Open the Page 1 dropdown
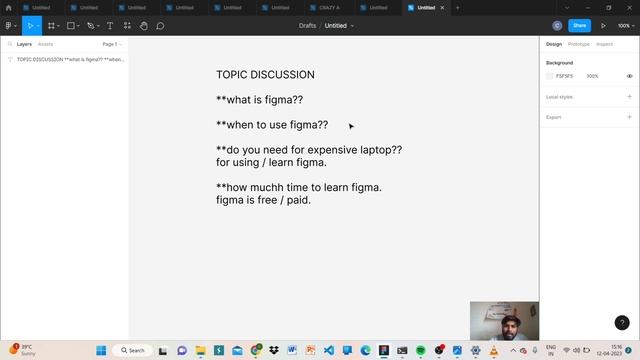Screen dimensions: 640x360 [112, 44]
